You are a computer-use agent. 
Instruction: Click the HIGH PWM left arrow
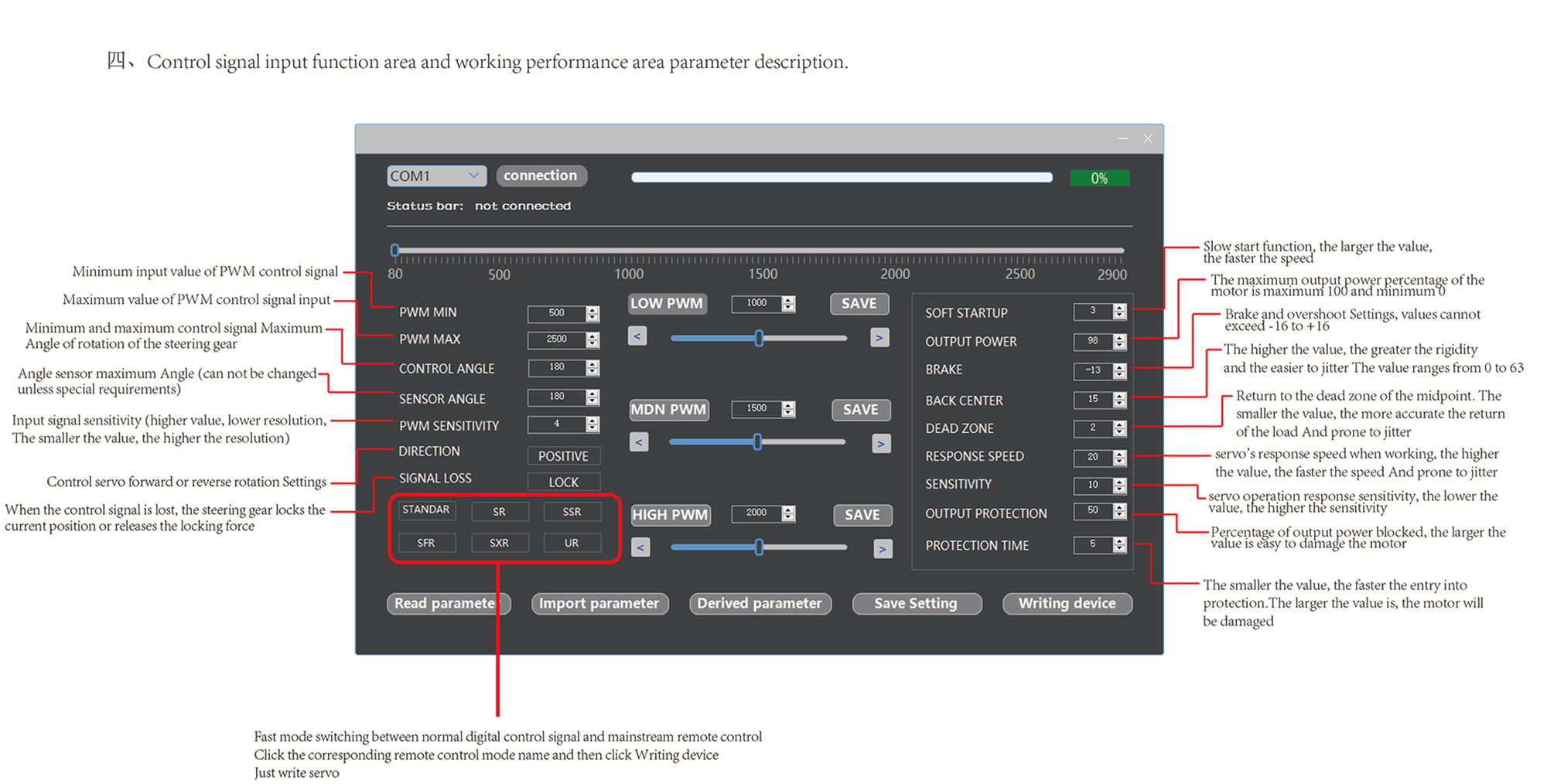point(640,547)
